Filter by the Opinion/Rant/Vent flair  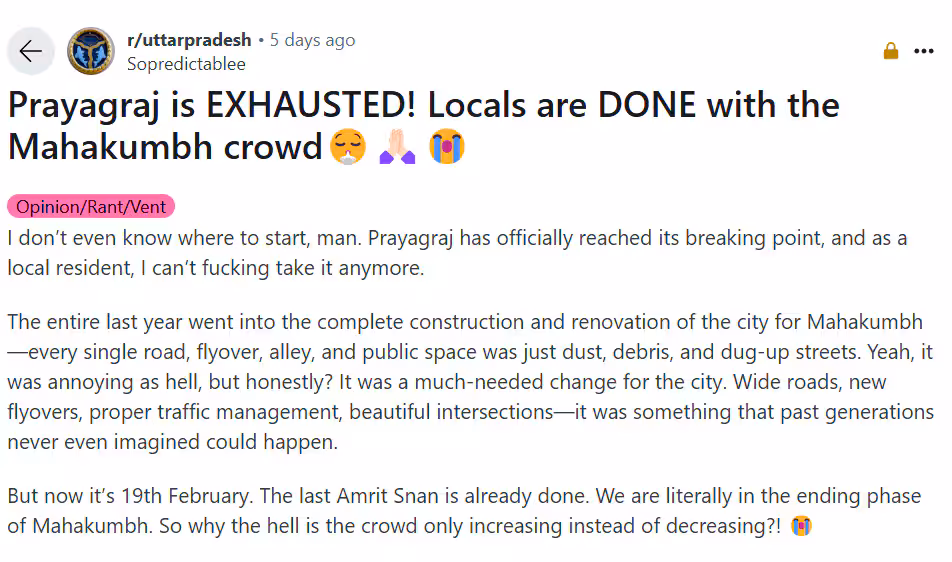(x=91, y=207)
